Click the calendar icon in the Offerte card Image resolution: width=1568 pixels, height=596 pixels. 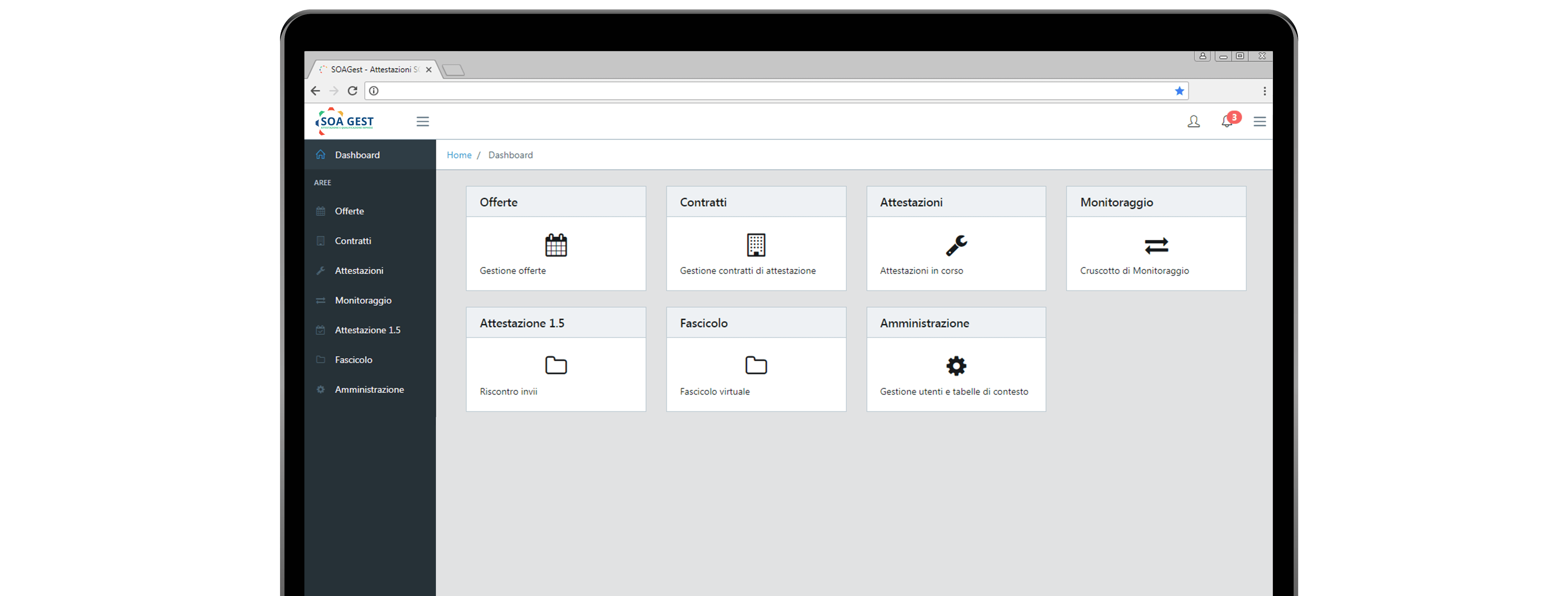click(x=555, y=245)
